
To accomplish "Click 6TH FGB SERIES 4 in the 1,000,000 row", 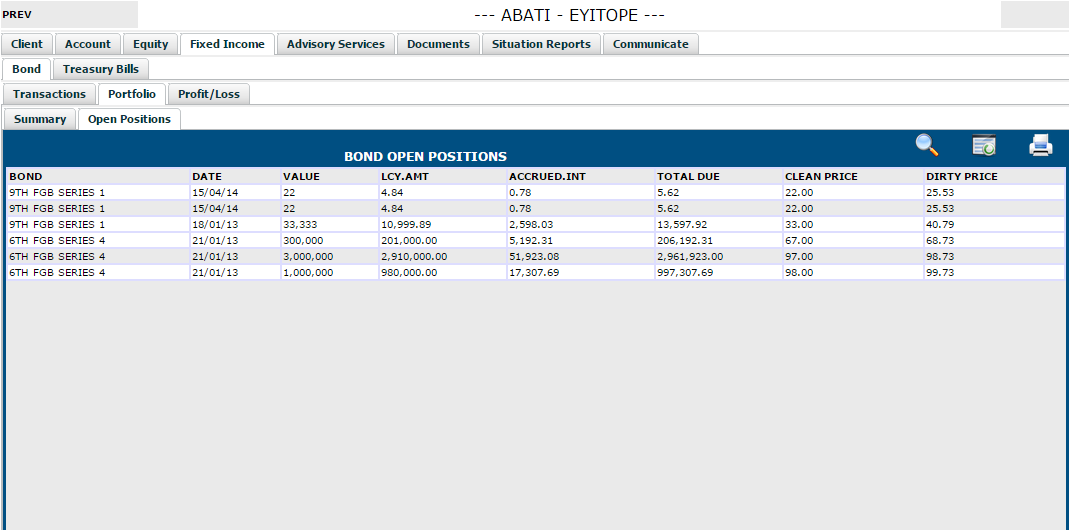I will [x=98, y=272].
